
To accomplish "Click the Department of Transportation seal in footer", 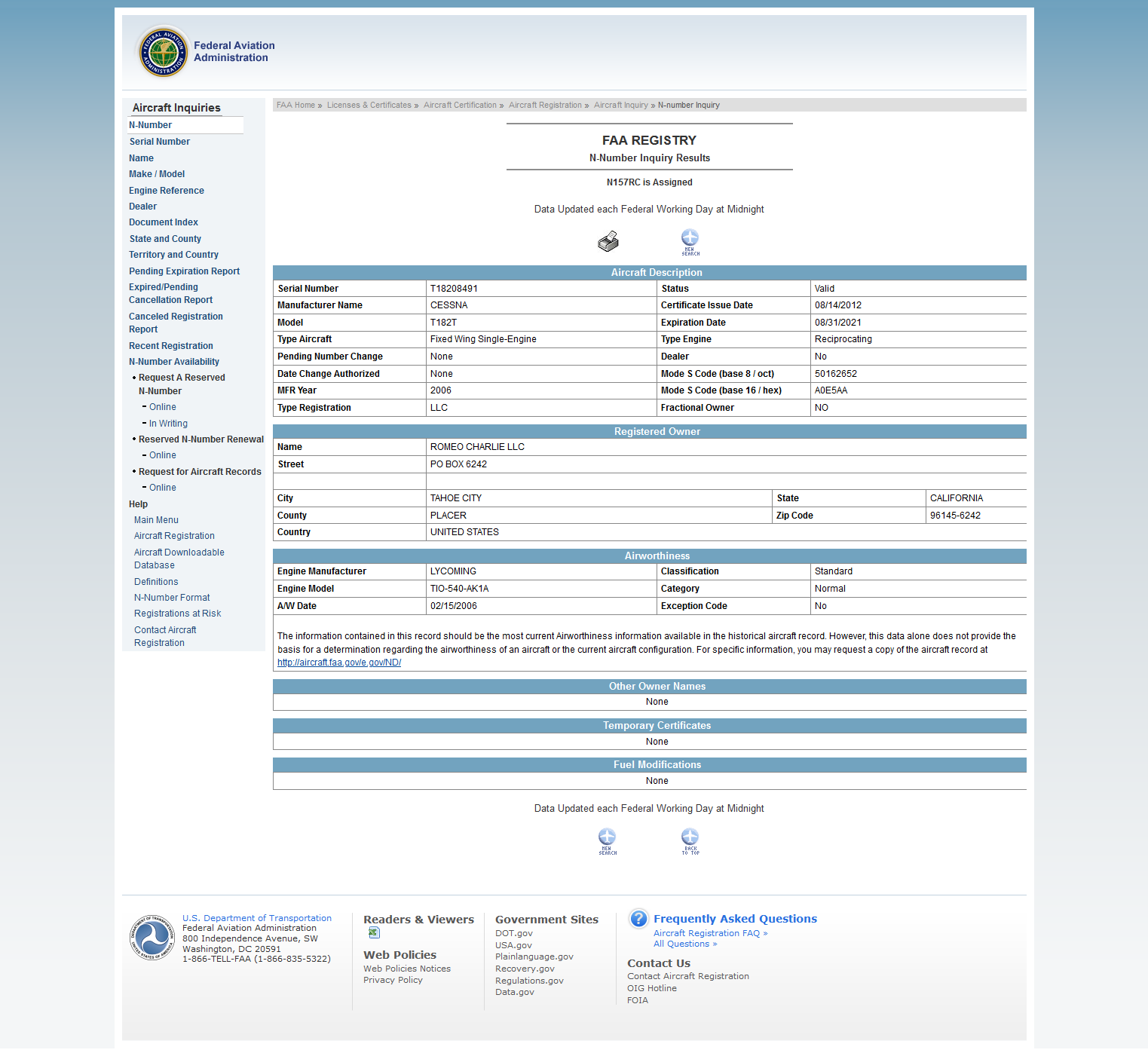I will (152, 938).
